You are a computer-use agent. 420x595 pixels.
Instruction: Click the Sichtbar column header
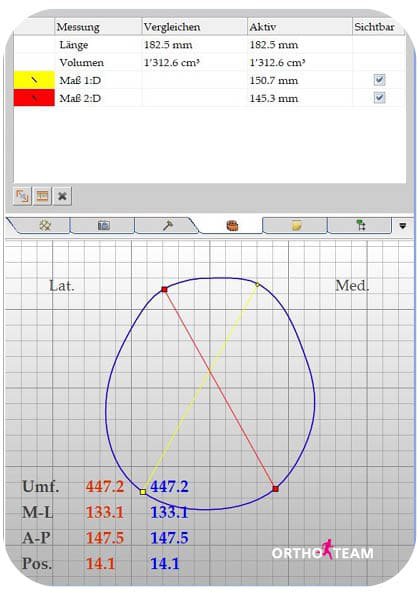tap(378, 27)
